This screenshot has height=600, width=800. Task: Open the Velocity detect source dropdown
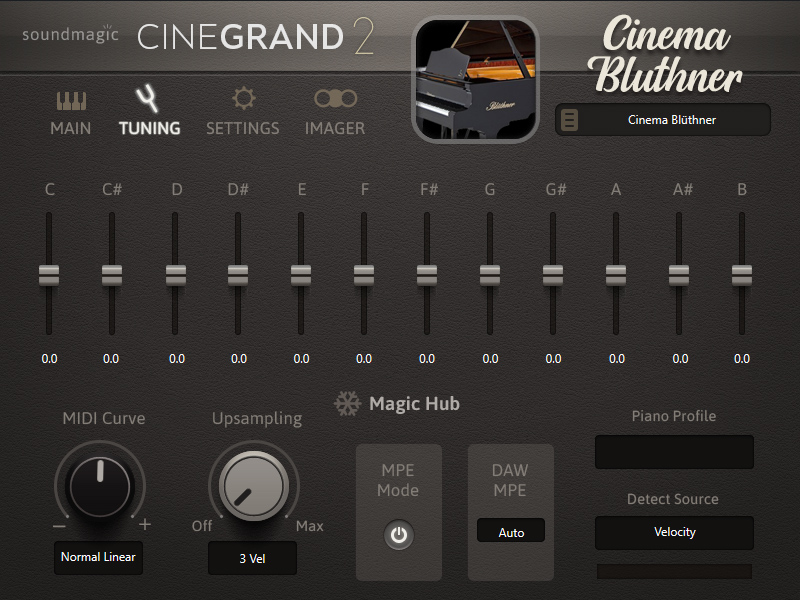[x=674, y=532]
